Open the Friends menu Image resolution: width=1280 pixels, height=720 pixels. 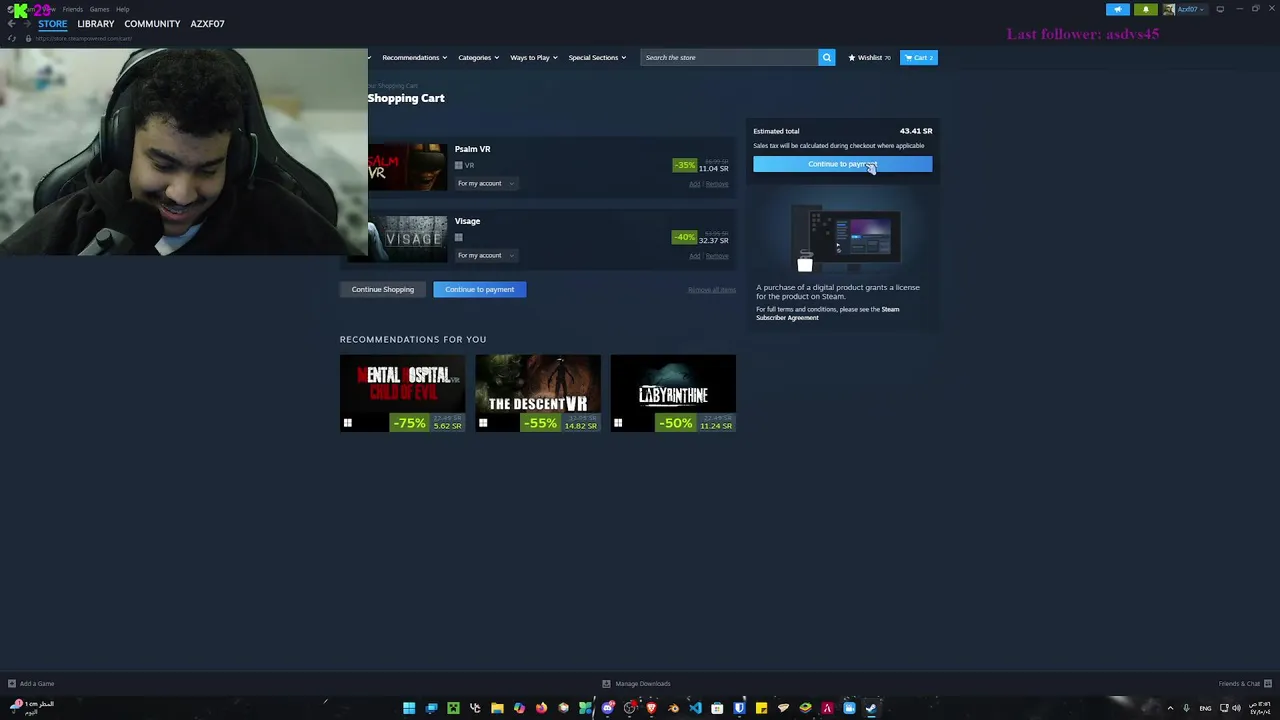coord(73,9)
